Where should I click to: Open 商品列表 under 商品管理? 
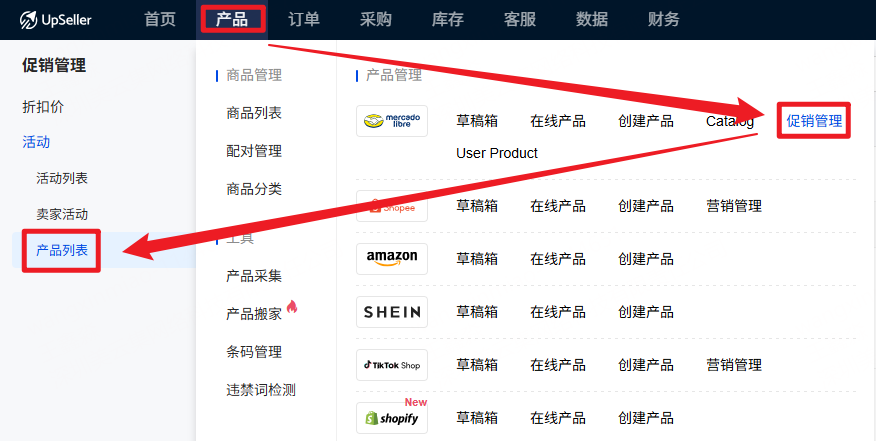(x=254, y=113)
